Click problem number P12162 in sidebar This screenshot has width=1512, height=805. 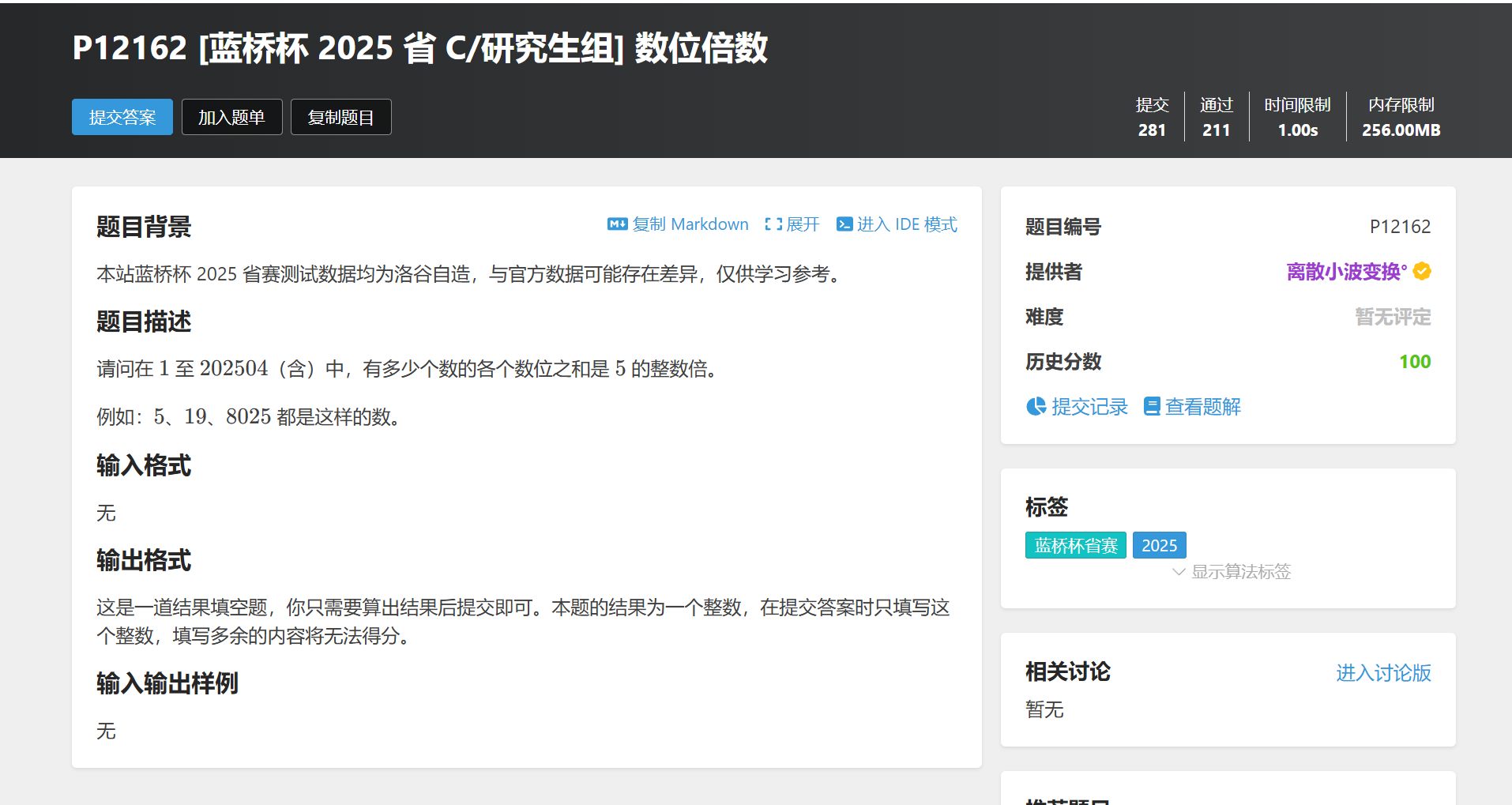click(x=1400, y=227)
